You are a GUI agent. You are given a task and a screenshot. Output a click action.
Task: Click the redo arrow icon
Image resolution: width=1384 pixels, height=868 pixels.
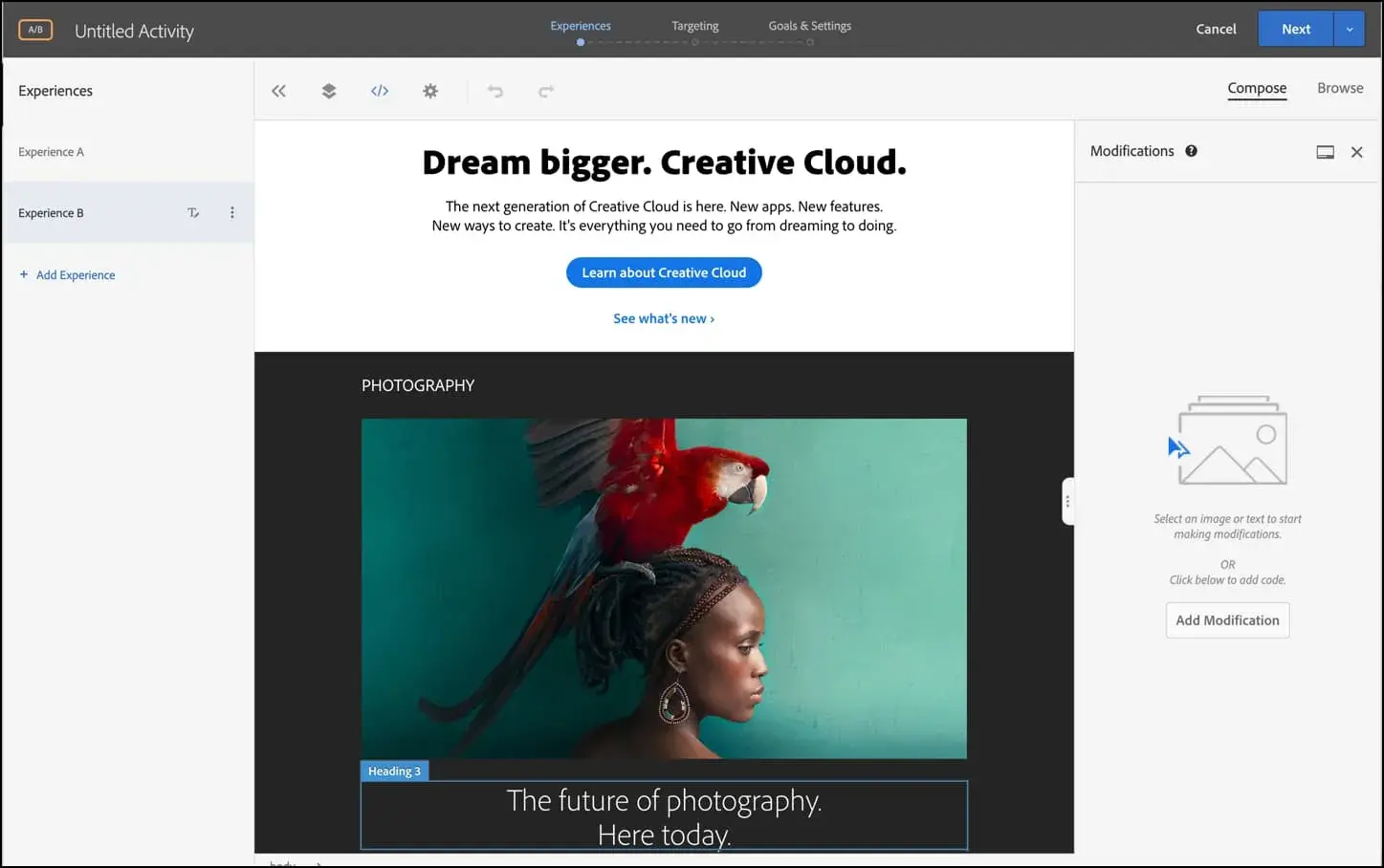(x=546, y=91)
